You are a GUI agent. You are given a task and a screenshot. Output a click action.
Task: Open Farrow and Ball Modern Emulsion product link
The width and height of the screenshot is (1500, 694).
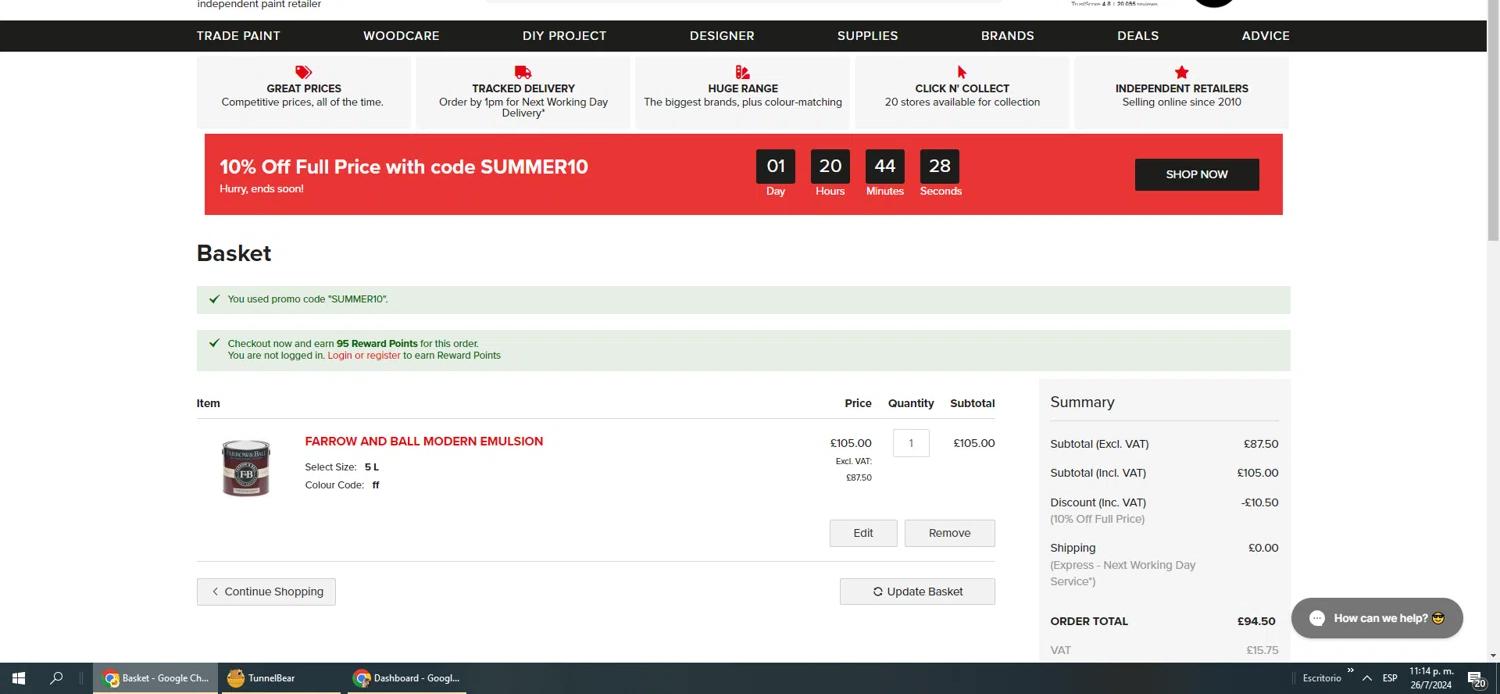point(424,441)
